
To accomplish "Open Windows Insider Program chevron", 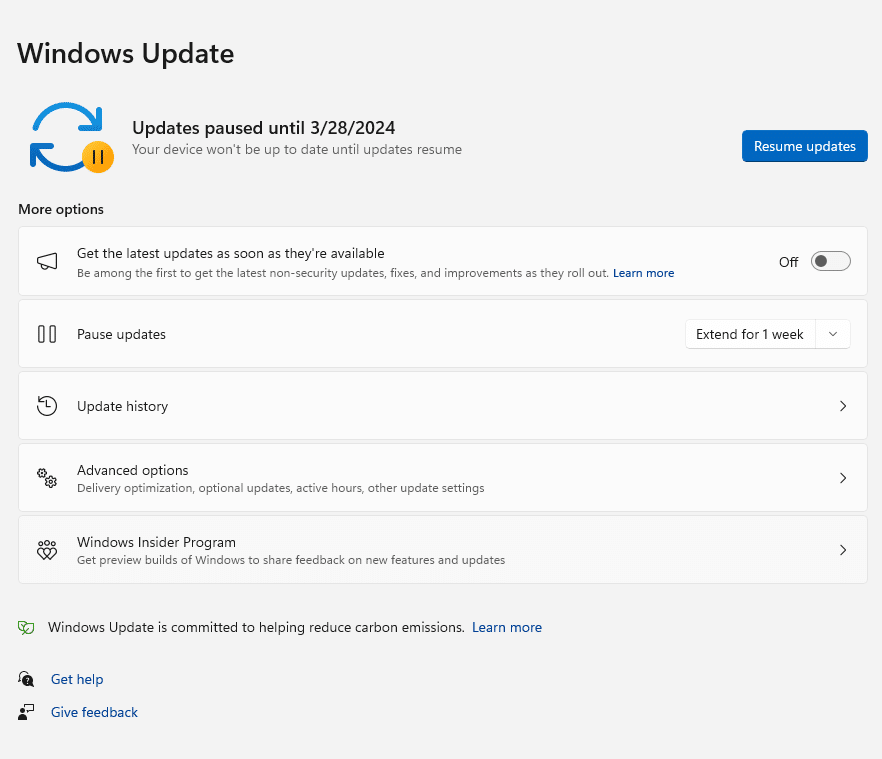I will pyautogui.click(x=843, y=550).
